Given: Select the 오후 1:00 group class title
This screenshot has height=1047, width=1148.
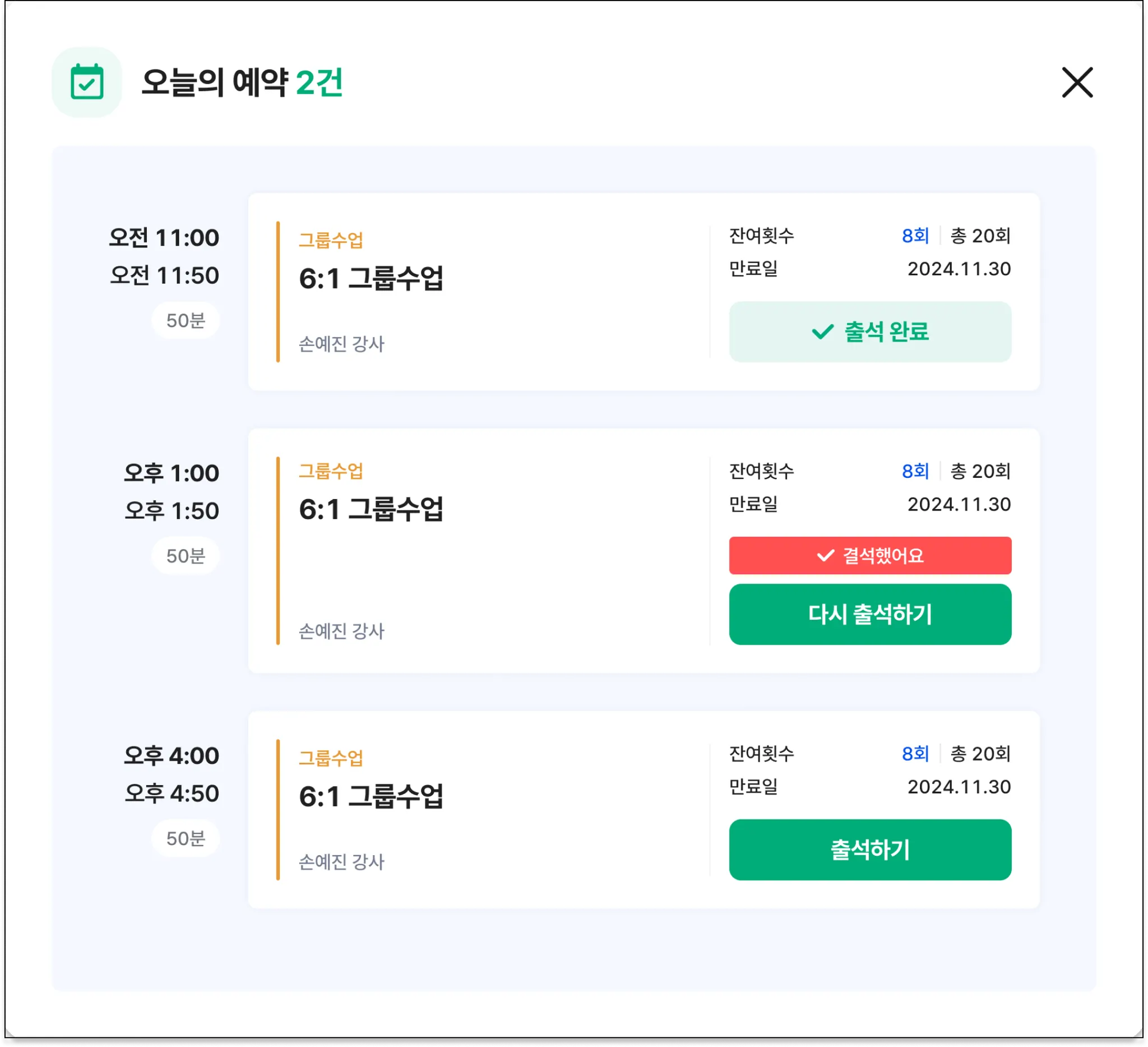Looking at the screenshot, I should point(371,509).
